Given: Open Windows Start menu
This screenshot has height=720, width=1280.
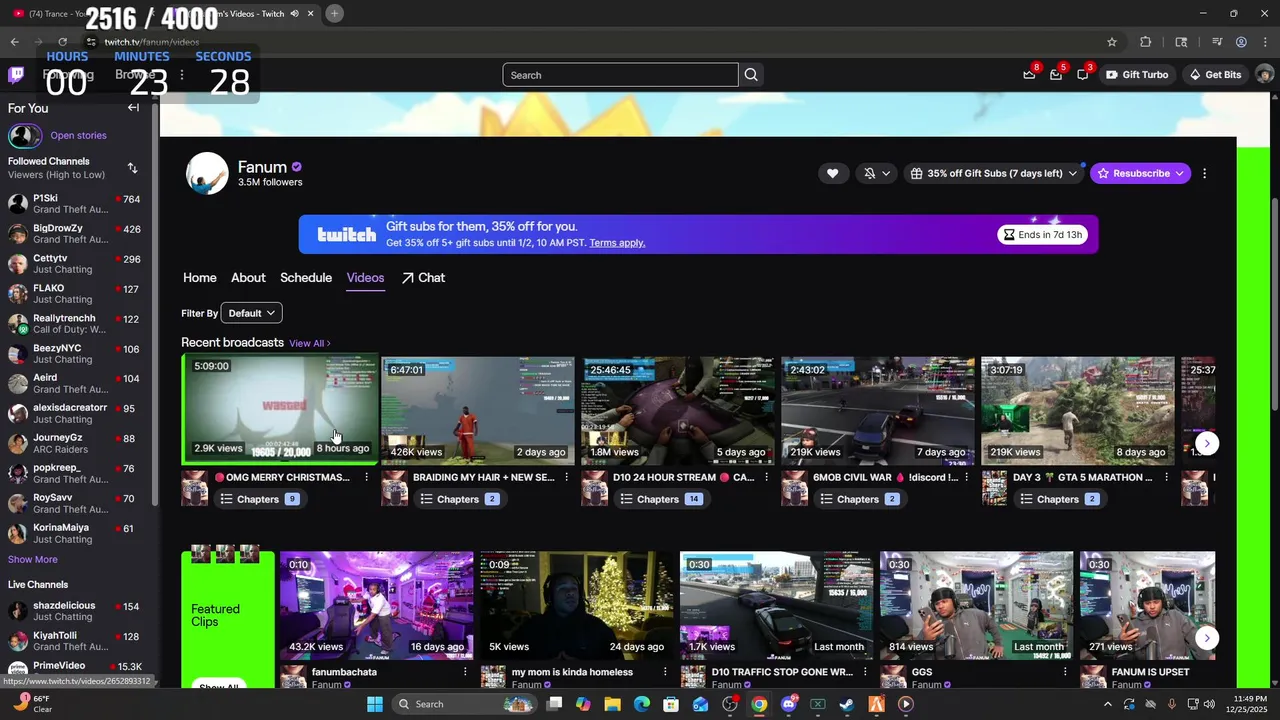Looking at the screenshot, I should pos(374,704).
